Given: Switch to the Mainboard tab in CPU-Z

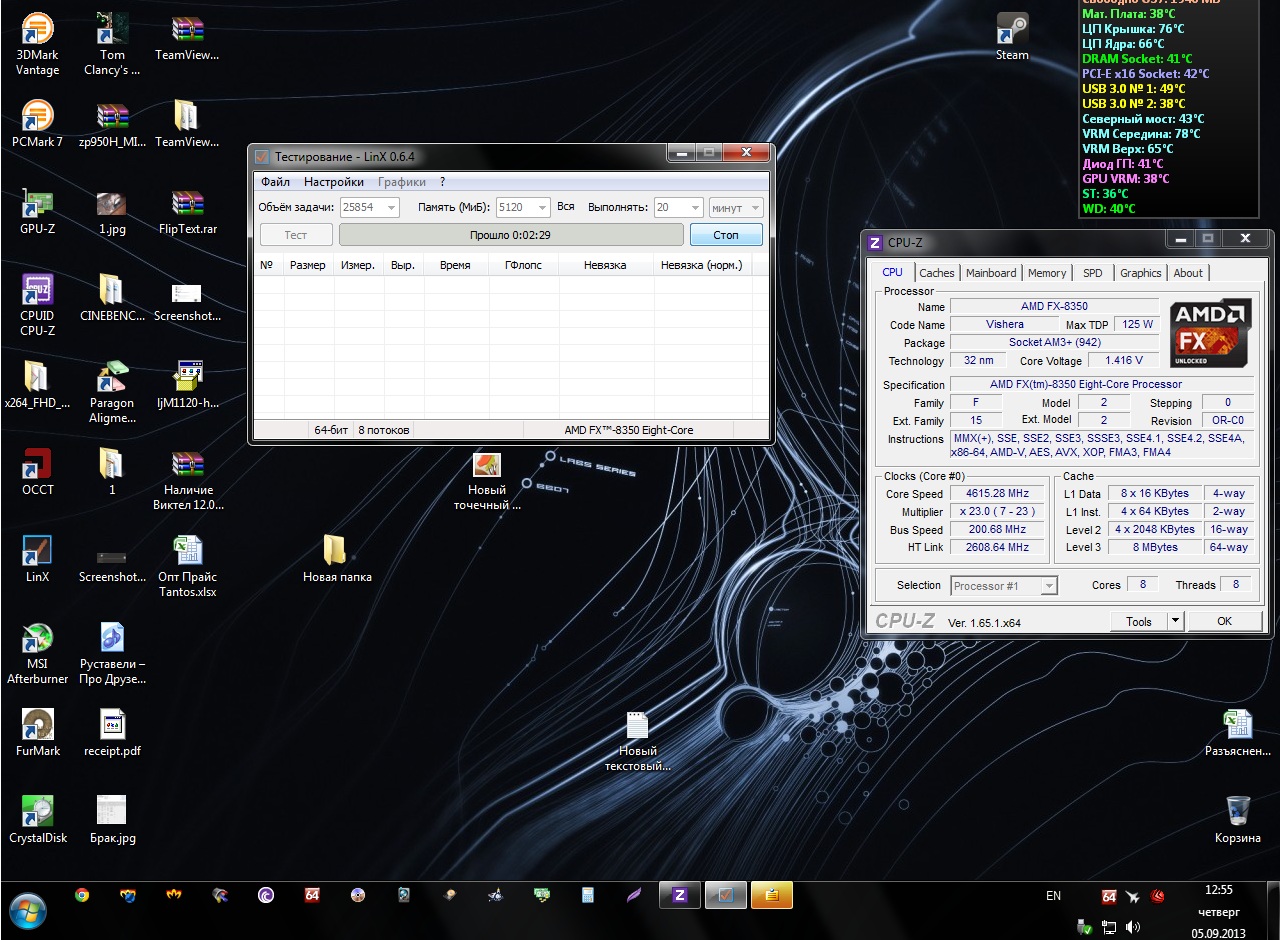Looking at the screenshot, I should (x=990, y=273).
